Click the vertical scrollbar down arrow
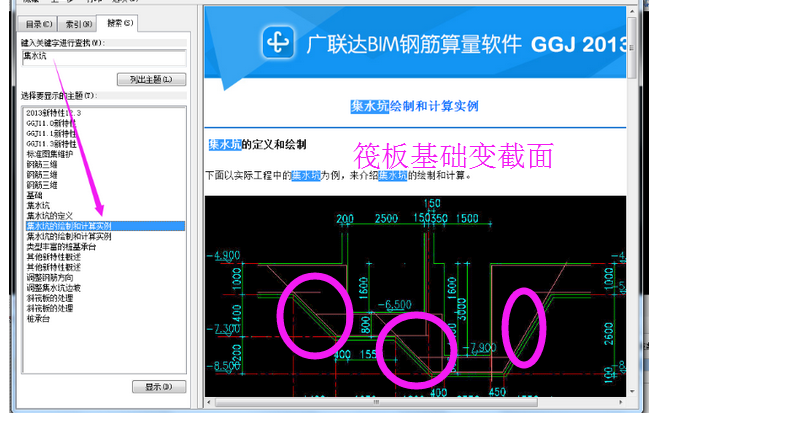This screenshot has height=426, width=785. pos(632,392)
